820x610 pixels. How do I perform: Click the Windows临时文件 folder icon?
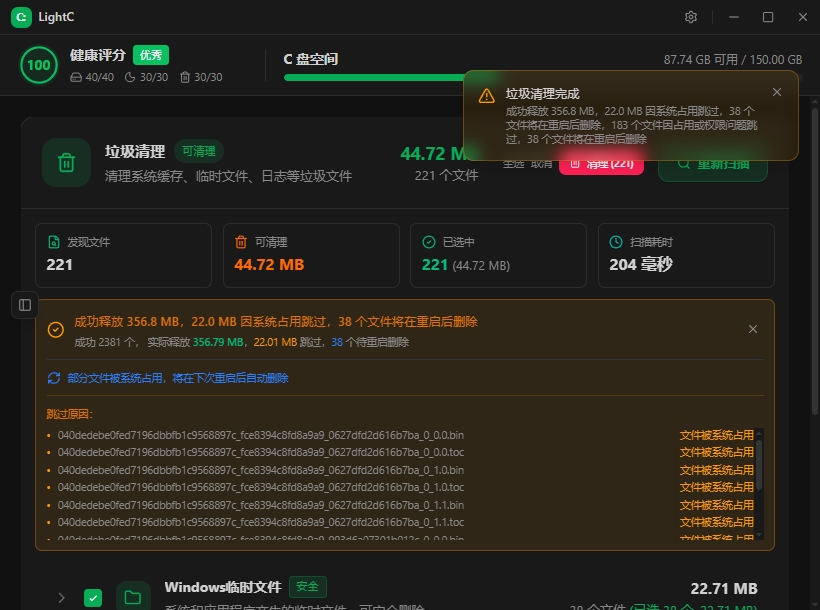(x=133, y=596)
